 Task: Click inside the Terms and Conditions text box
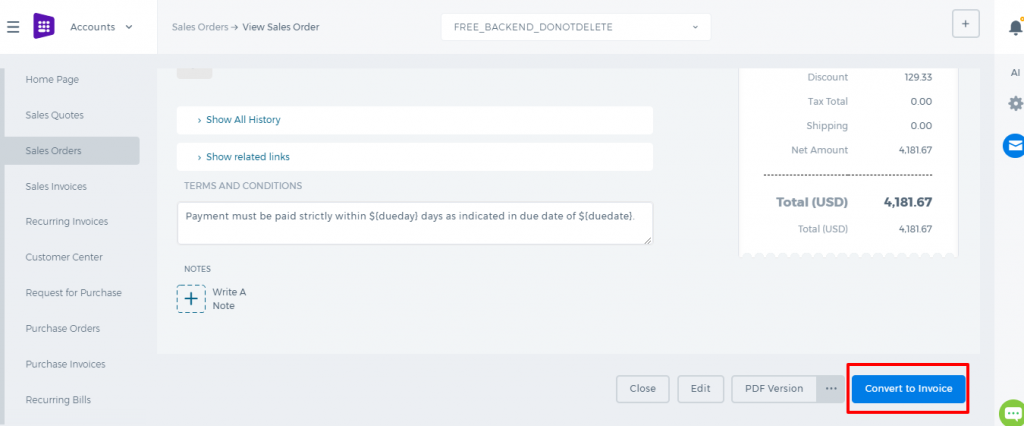(415, 223)
